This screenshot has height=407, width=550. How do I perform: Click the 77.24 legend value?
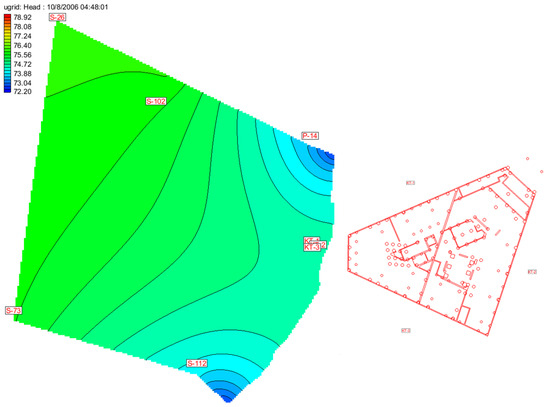pyautogui.click(x=22, y=36)
